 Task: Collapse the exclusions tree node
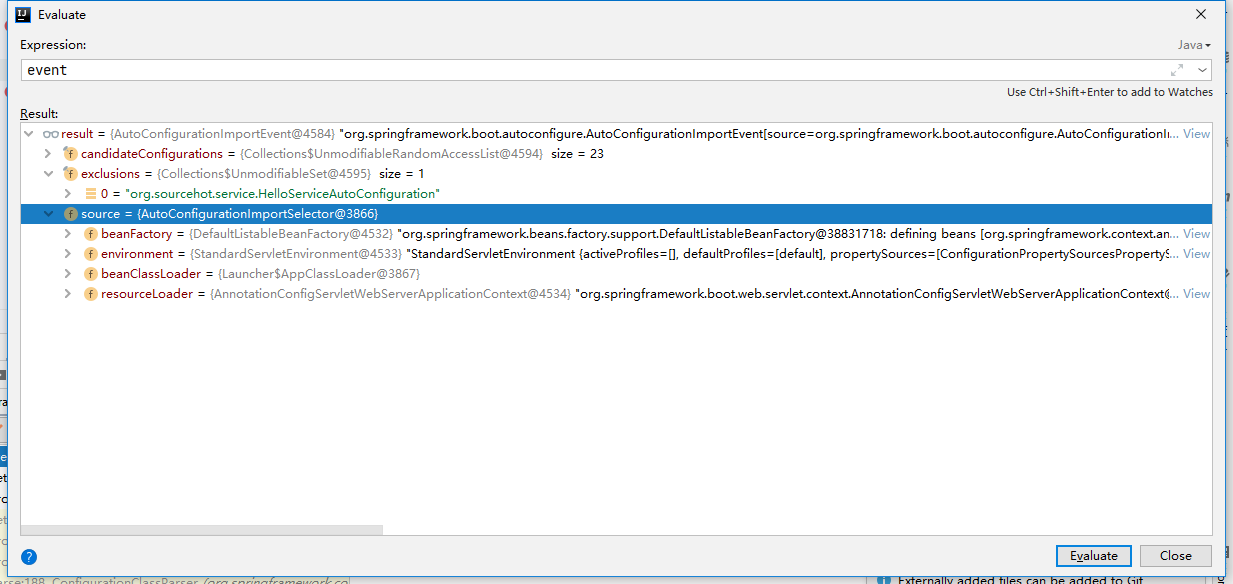[47, 174]
